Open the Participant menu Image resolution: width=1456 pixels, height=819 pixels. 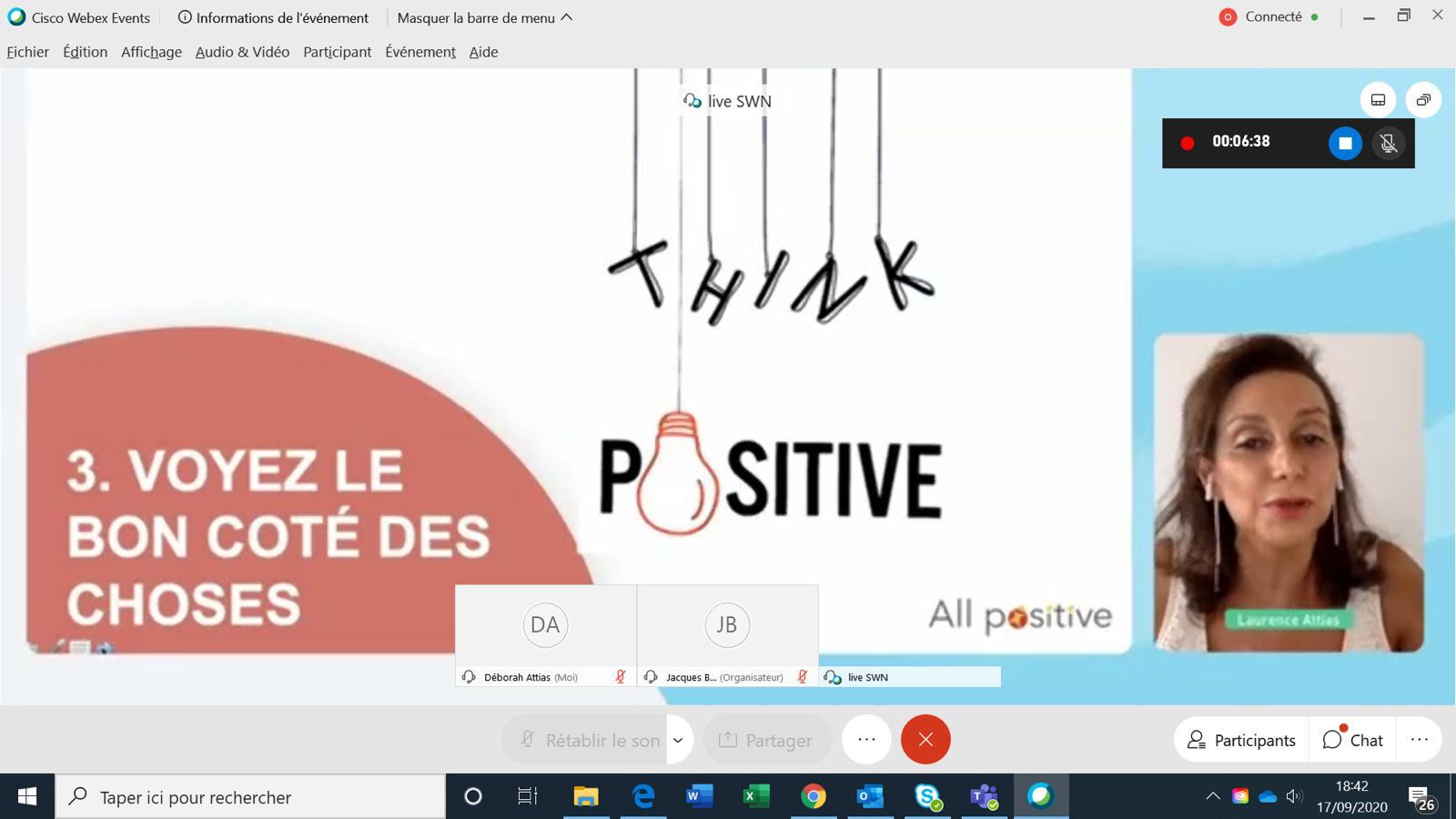pos(337,52)
